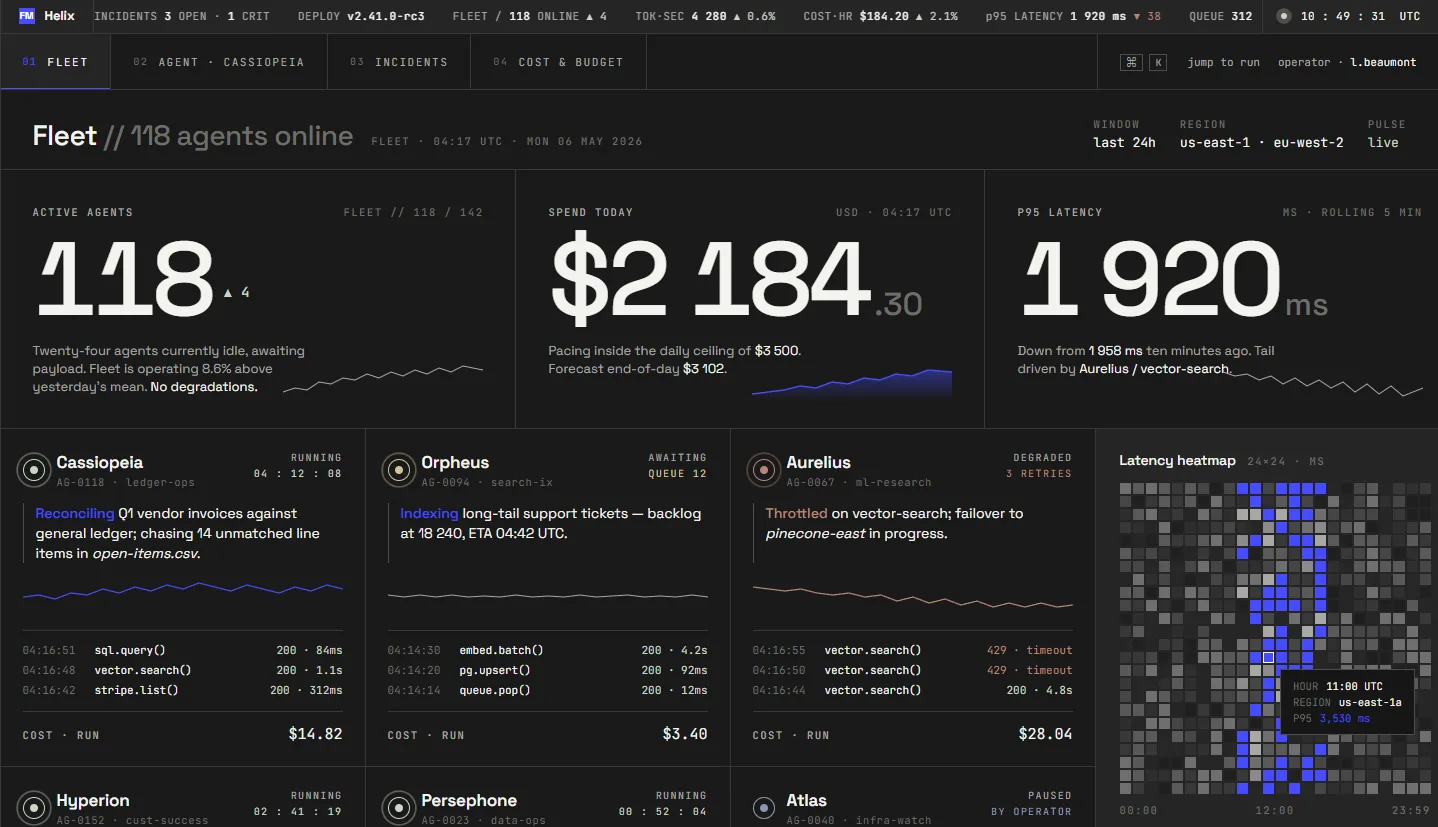1438x827 pixels.
Task: Click Aurelius 04:16:55 vector.search() timeout row
Action: pos(912,650)
